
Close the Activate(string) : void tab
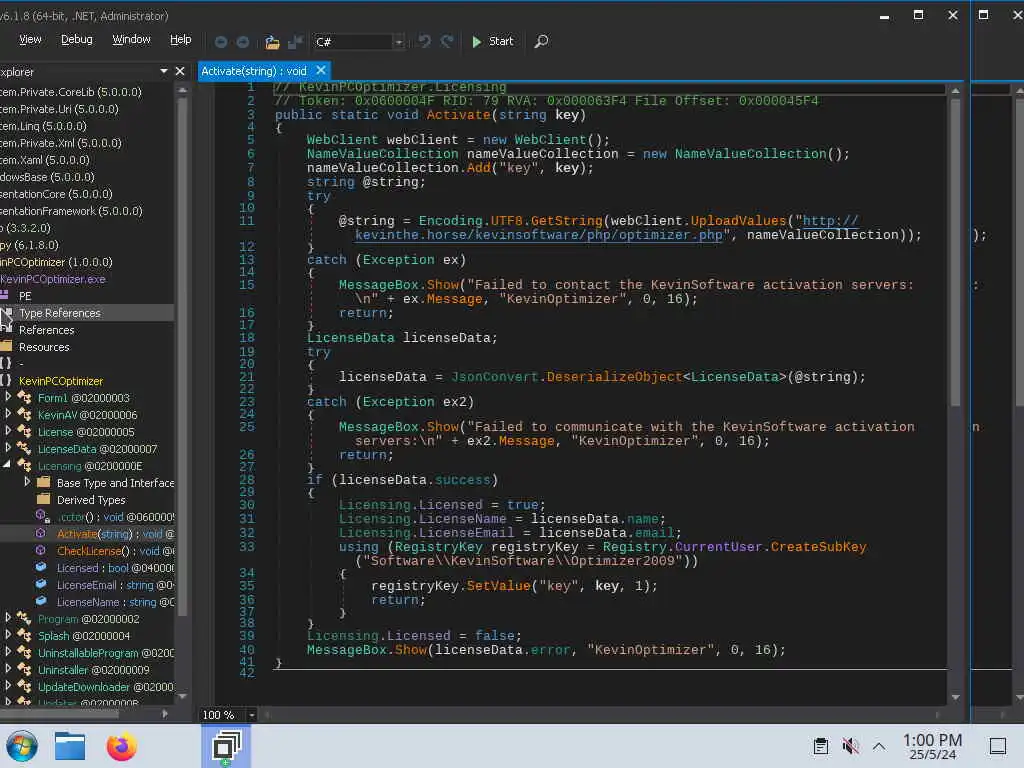(321, 70)
